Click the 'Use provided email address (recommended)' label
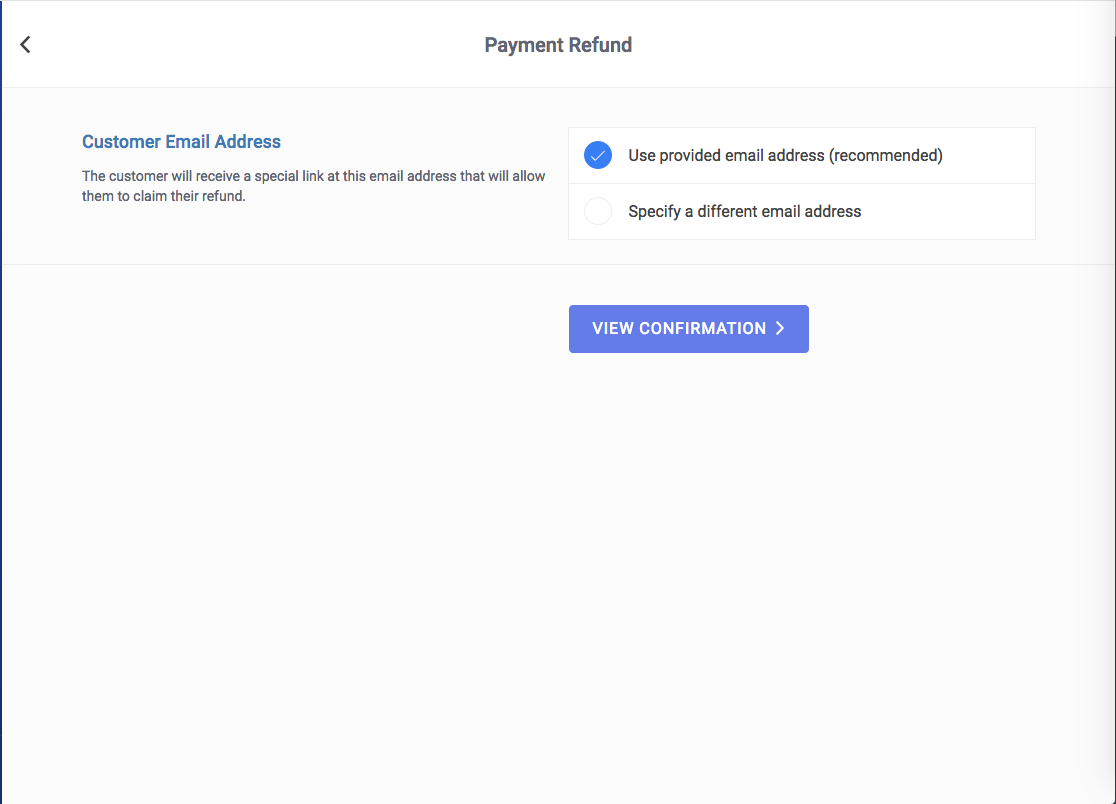The height and width of the screenshot is (804, 1116). (785, 155)
